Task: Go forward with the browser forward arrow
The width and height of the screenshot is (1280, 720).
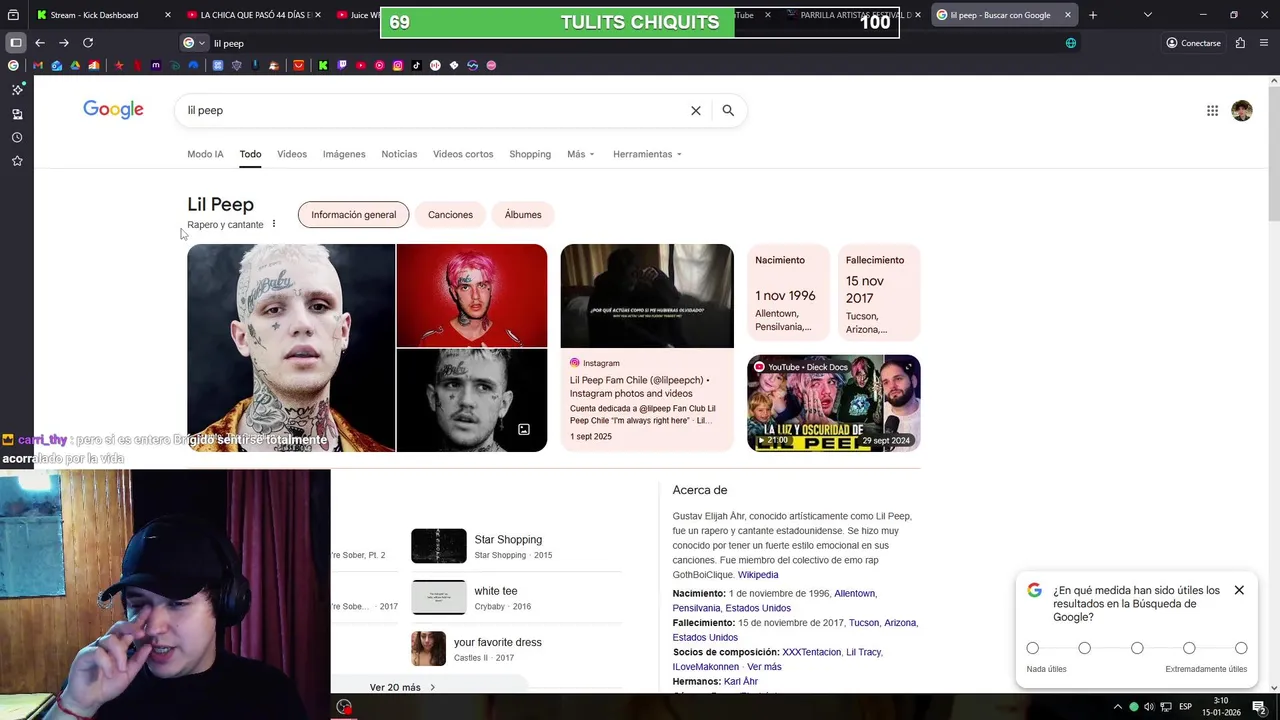Action: click(x=63, y=43)
